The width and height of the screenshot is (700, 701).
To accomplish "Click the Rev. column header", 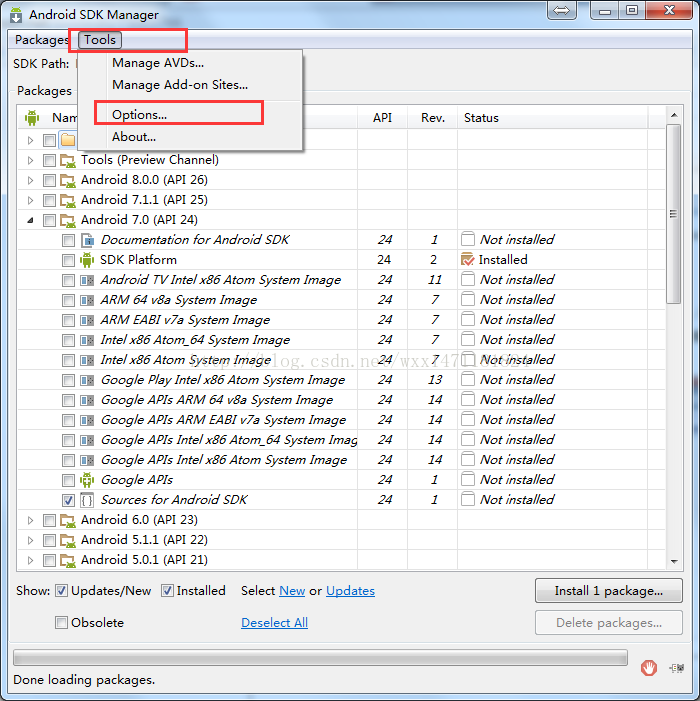I will [432, 118].
